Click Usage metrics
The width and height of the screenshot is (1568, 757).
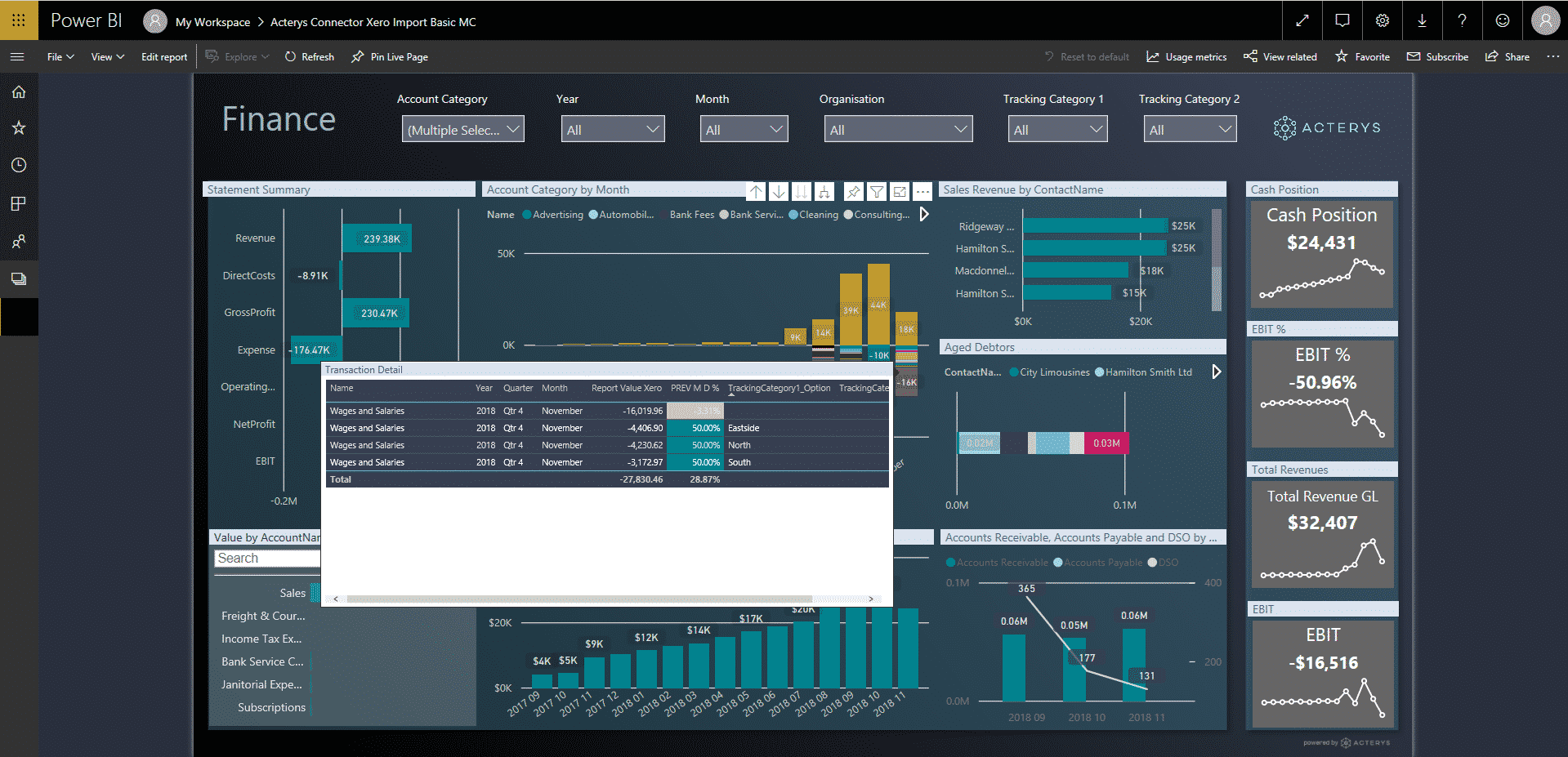pos(1186,56)
